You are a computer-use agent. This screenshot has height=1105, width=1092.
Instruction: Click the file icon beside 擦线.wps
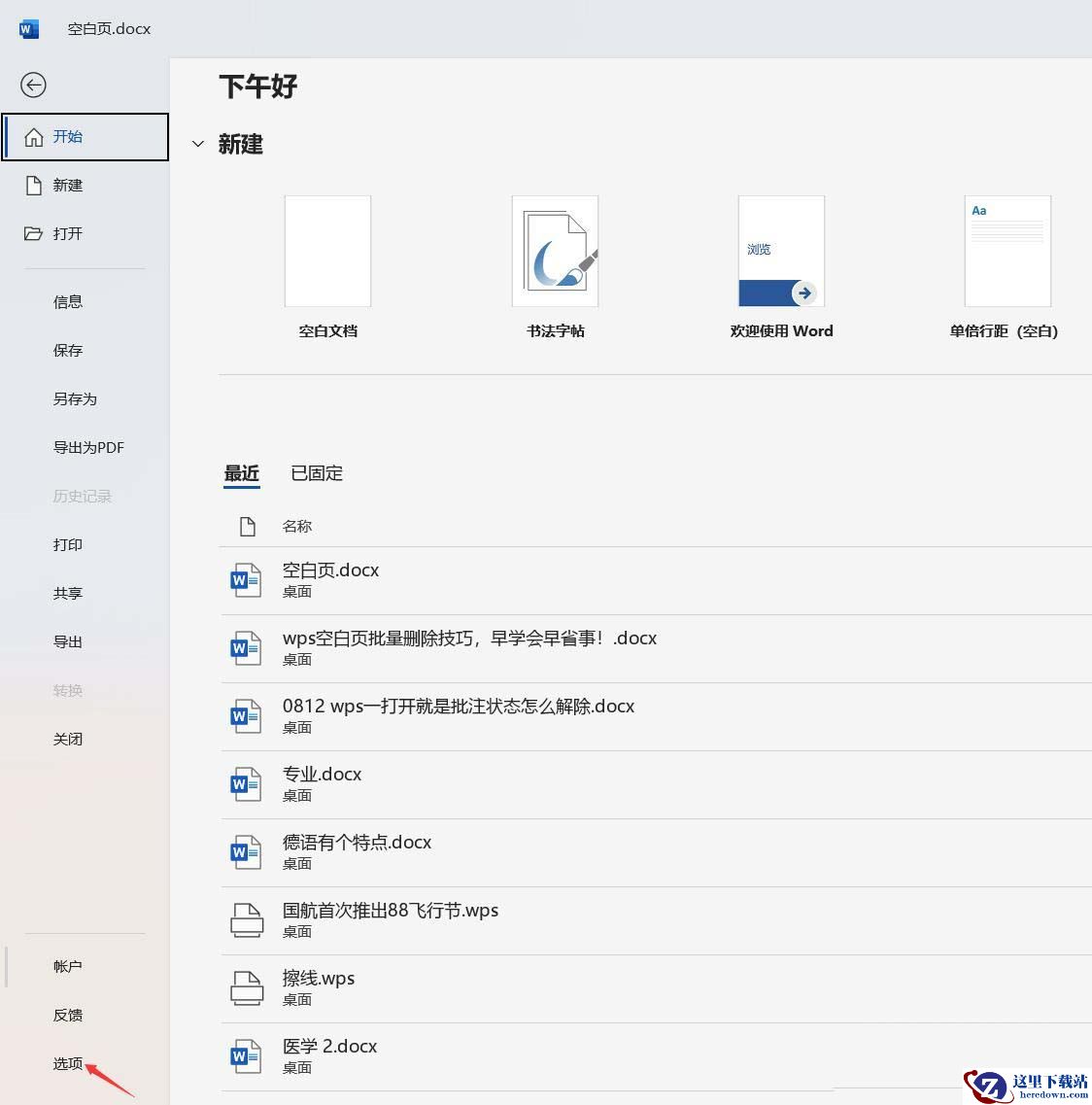point(248,988)
